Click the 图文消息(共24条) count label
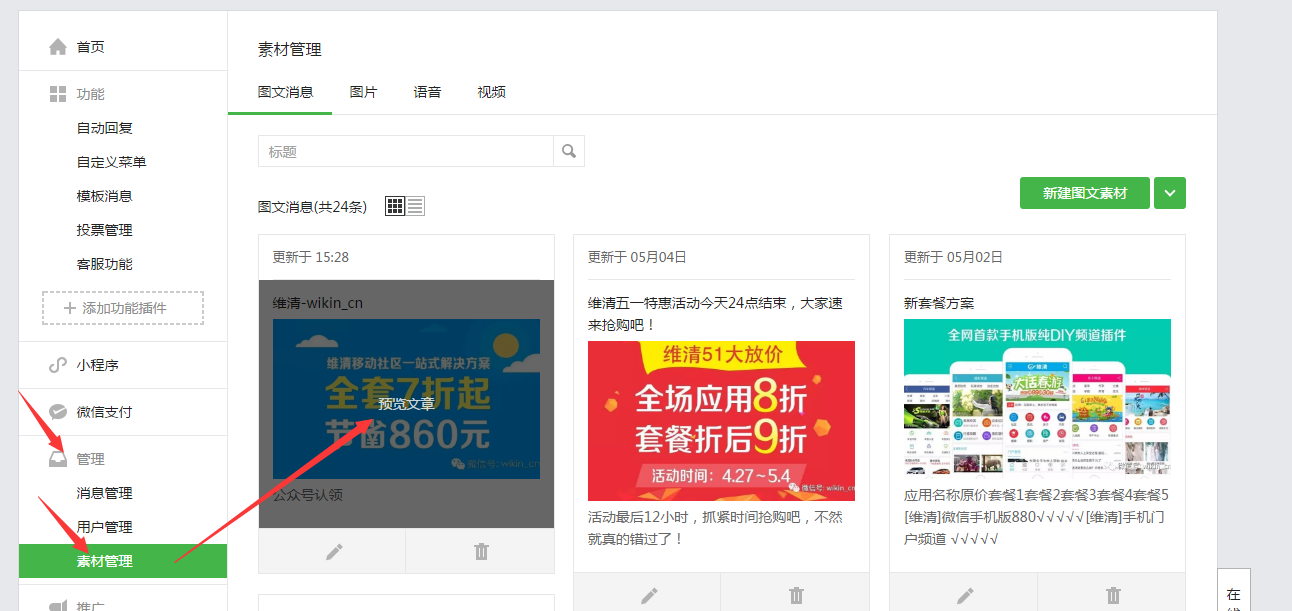The height and width of the screenshot is (611, 1292). click(x=312, y=207)
